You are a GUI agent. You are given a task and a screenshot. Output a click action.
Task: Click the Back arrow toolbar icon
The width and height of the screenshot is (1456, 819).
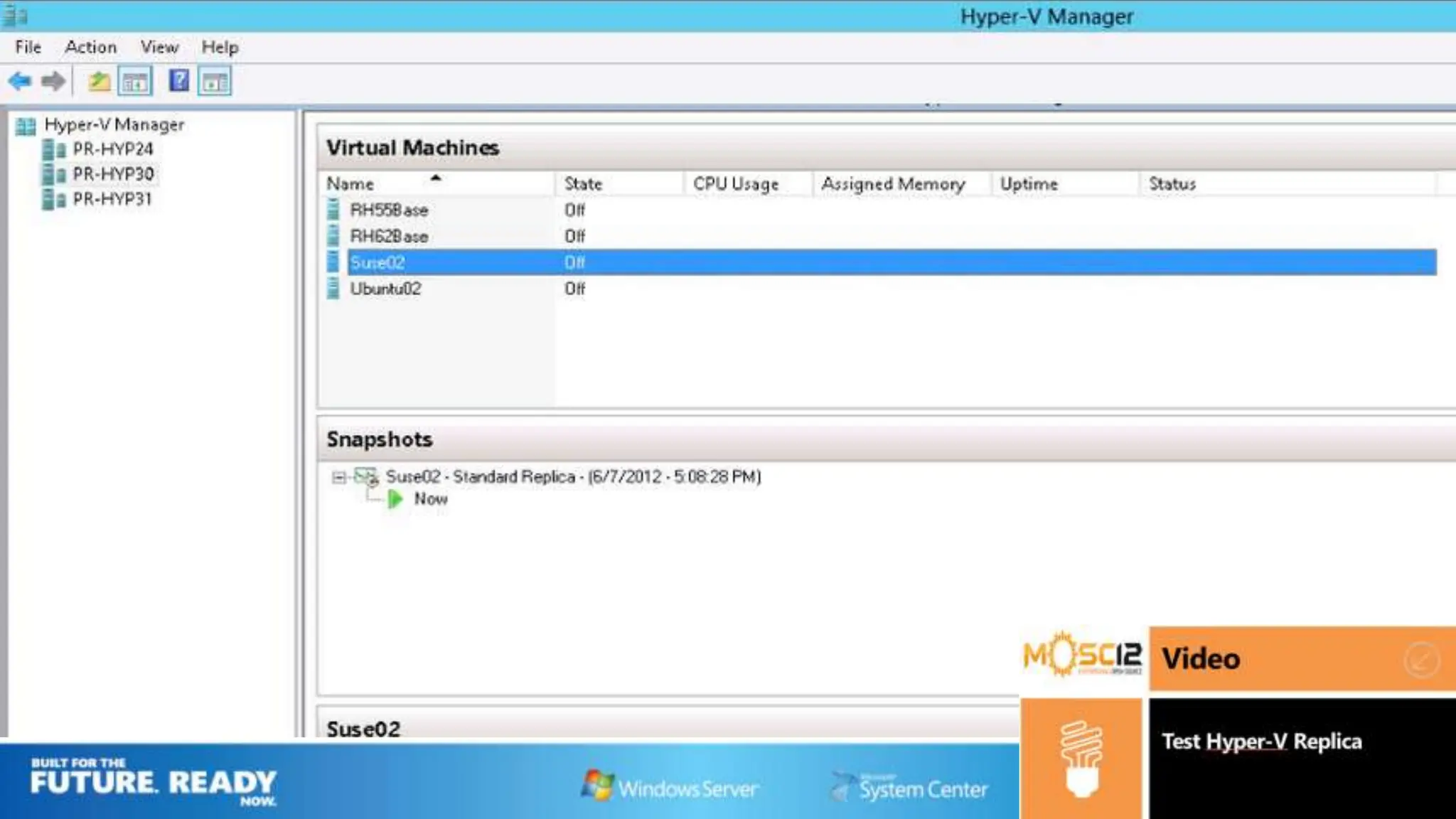(20, 81)
